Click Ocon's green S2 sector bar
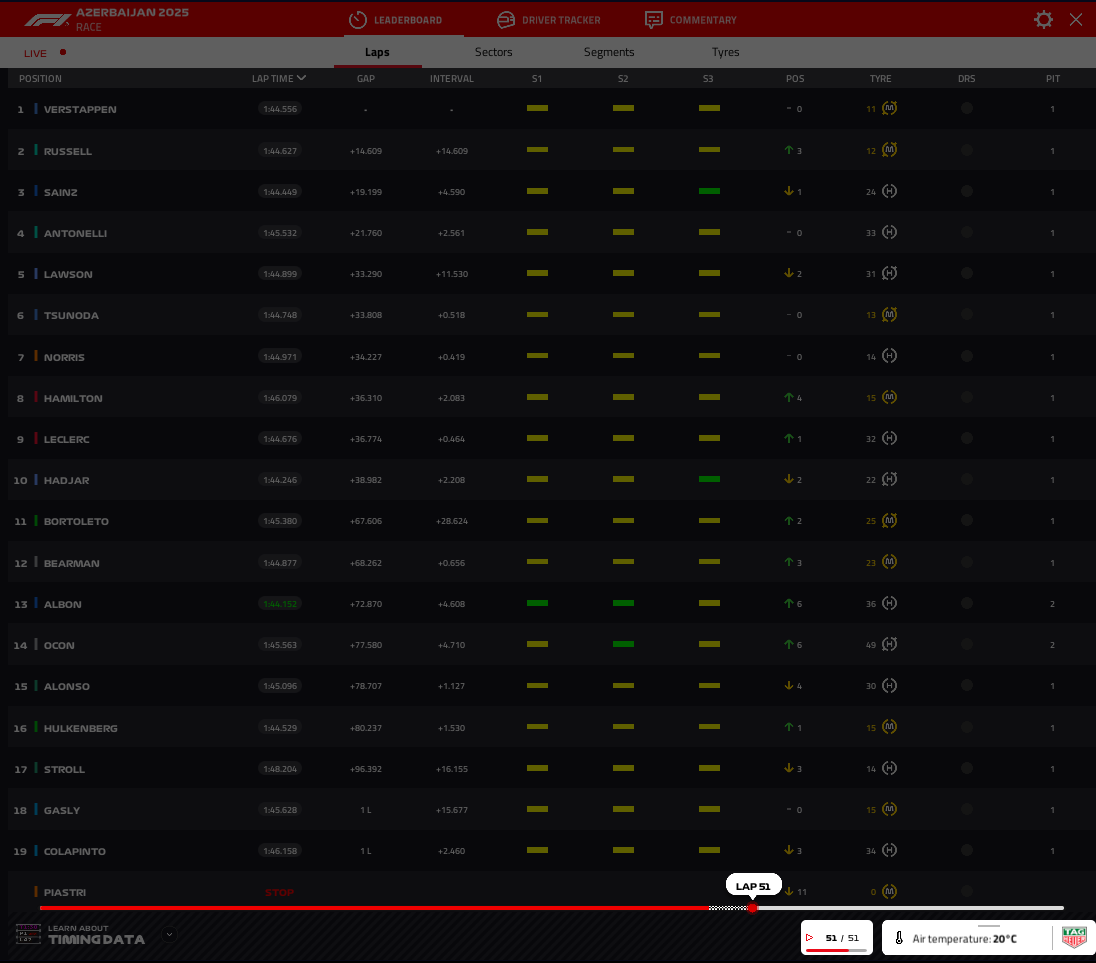This screenshot has width=1096, height=963. (x=623, y=644)
